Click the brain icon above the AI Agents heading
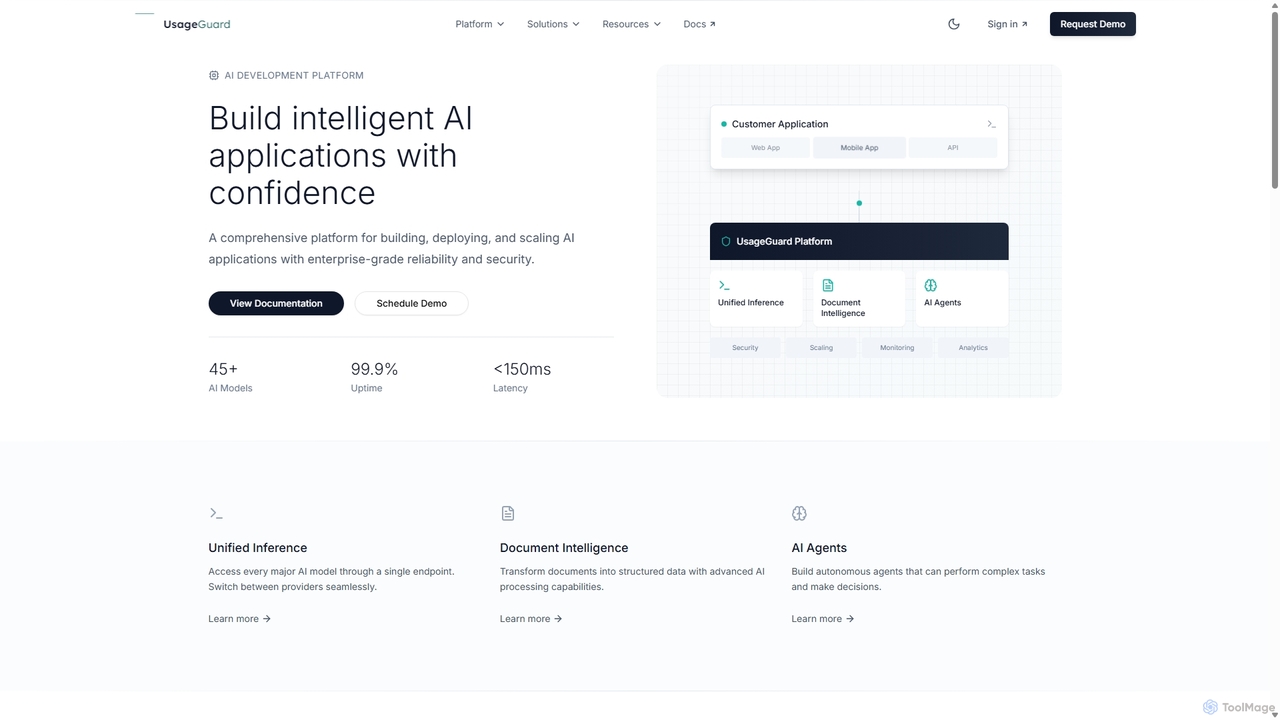 799,513
